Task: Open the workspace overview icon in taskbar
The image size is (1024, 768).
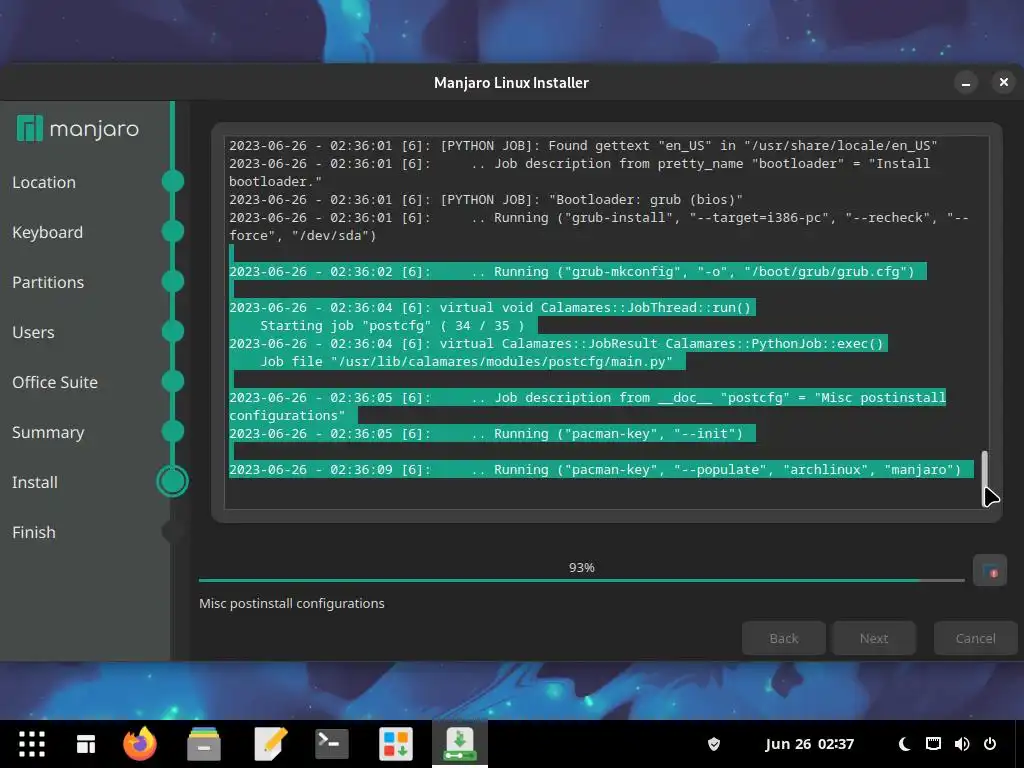Action: click(x=86, y=744)
